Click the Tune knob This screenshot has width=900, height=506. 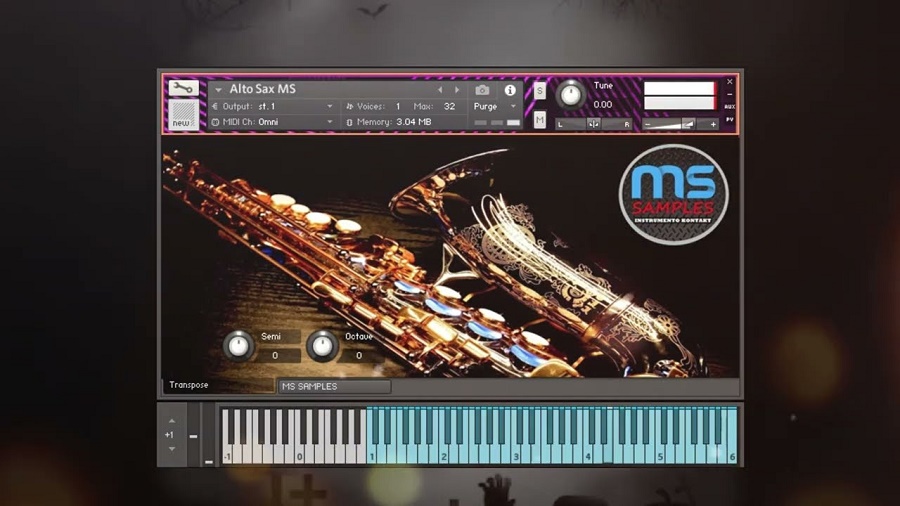pyautogui.click(x=570, y=95)
